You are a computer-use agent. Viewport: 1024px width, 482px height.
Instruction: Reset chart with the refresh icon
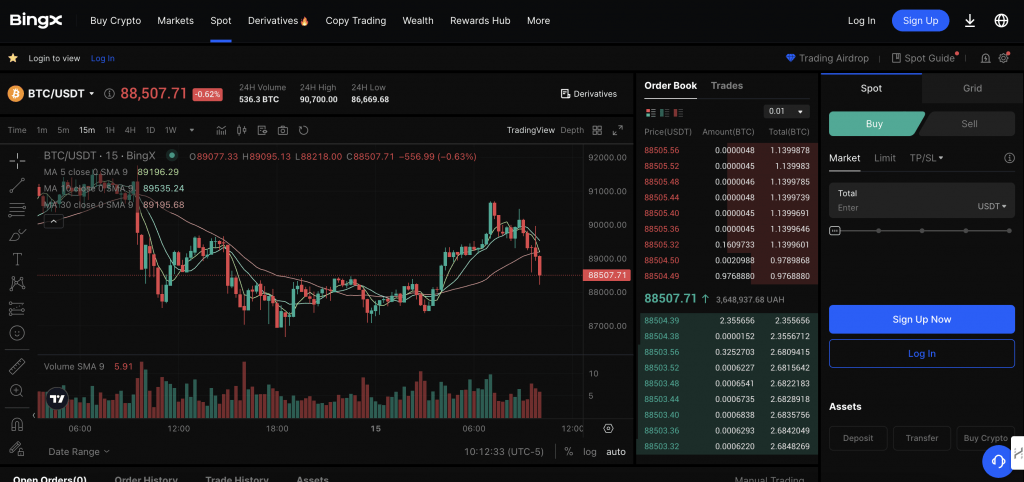point(304,130)
